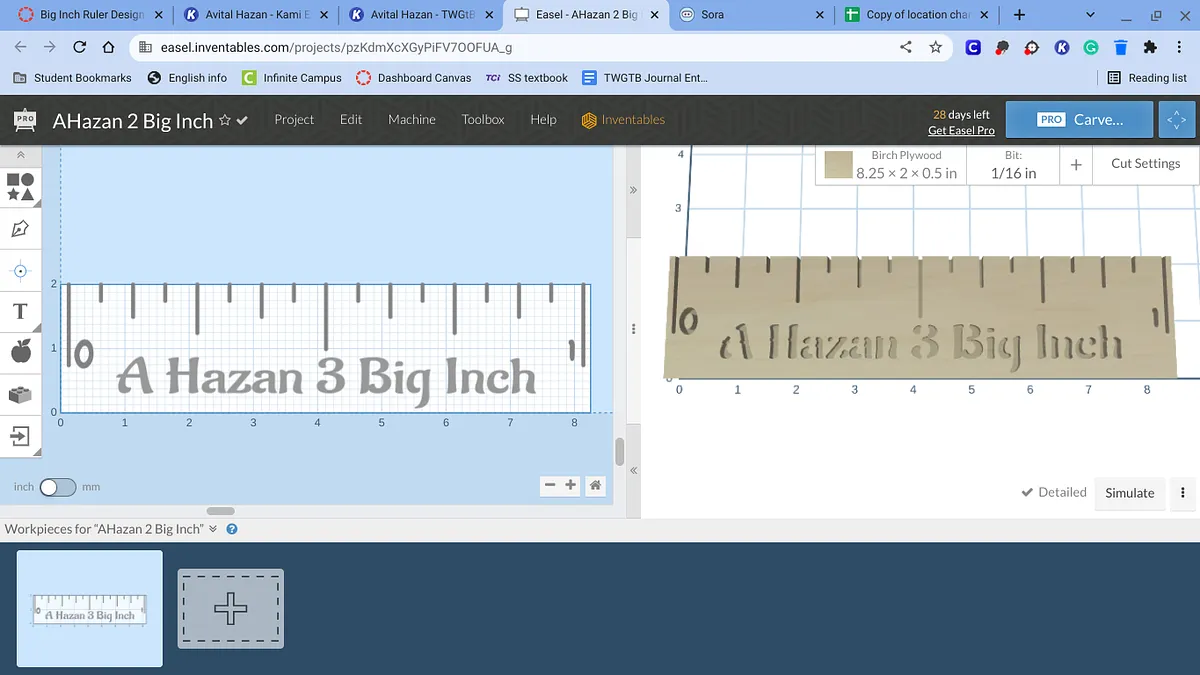1200x675 pixels.
Task: Open the apple icon library
Action: (20, 351)
